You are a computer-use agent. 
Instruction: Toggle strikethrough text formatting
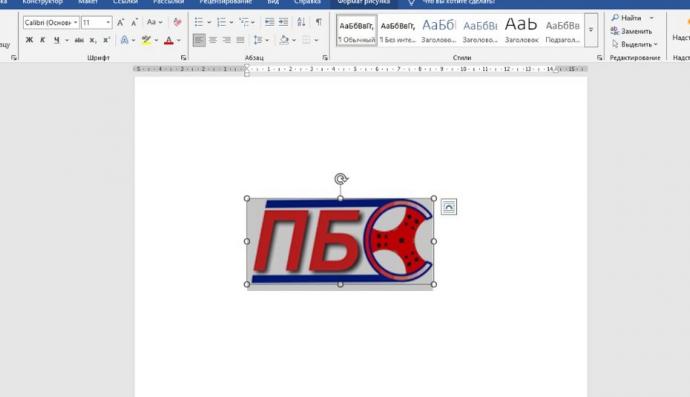[x=79, y=40]
